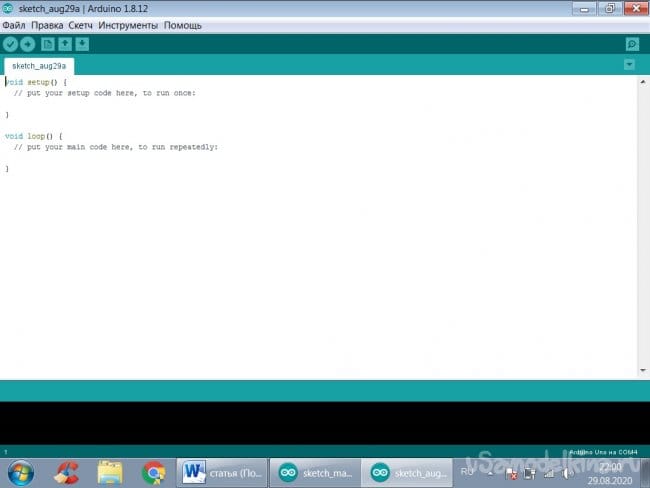Select the sketch_aug29a editor tab
Image resolution: width=650 pixels, height=488 pixels.
[38, 65]
